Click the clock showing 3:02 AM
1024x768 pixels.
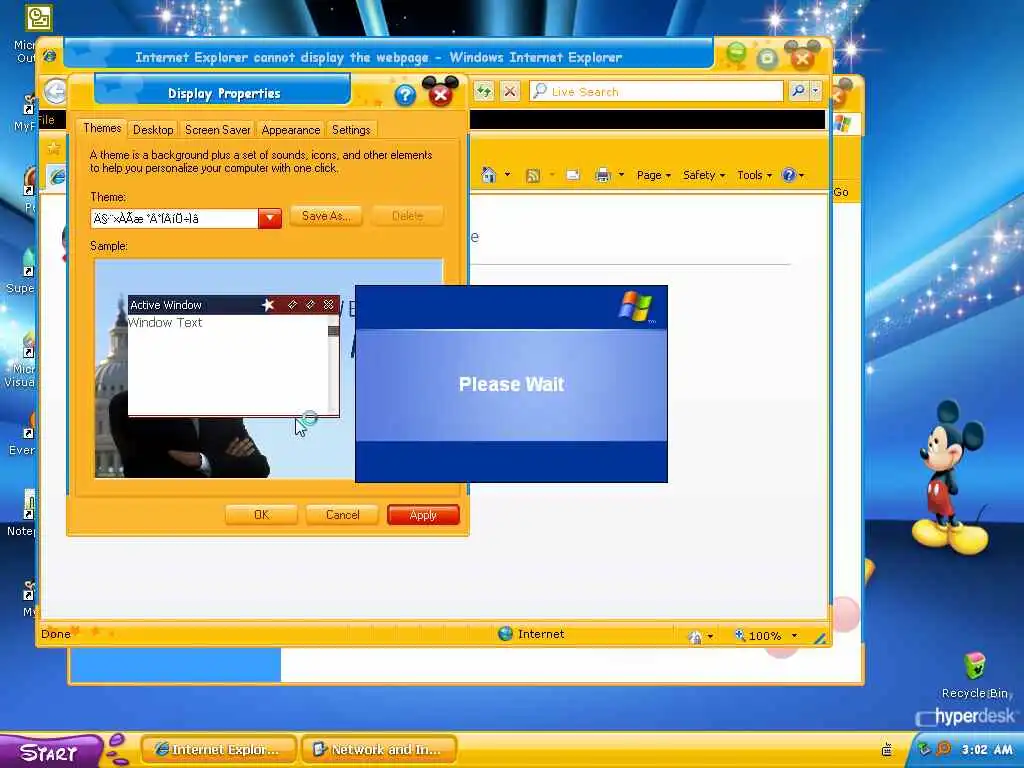(x=987, y=750)
